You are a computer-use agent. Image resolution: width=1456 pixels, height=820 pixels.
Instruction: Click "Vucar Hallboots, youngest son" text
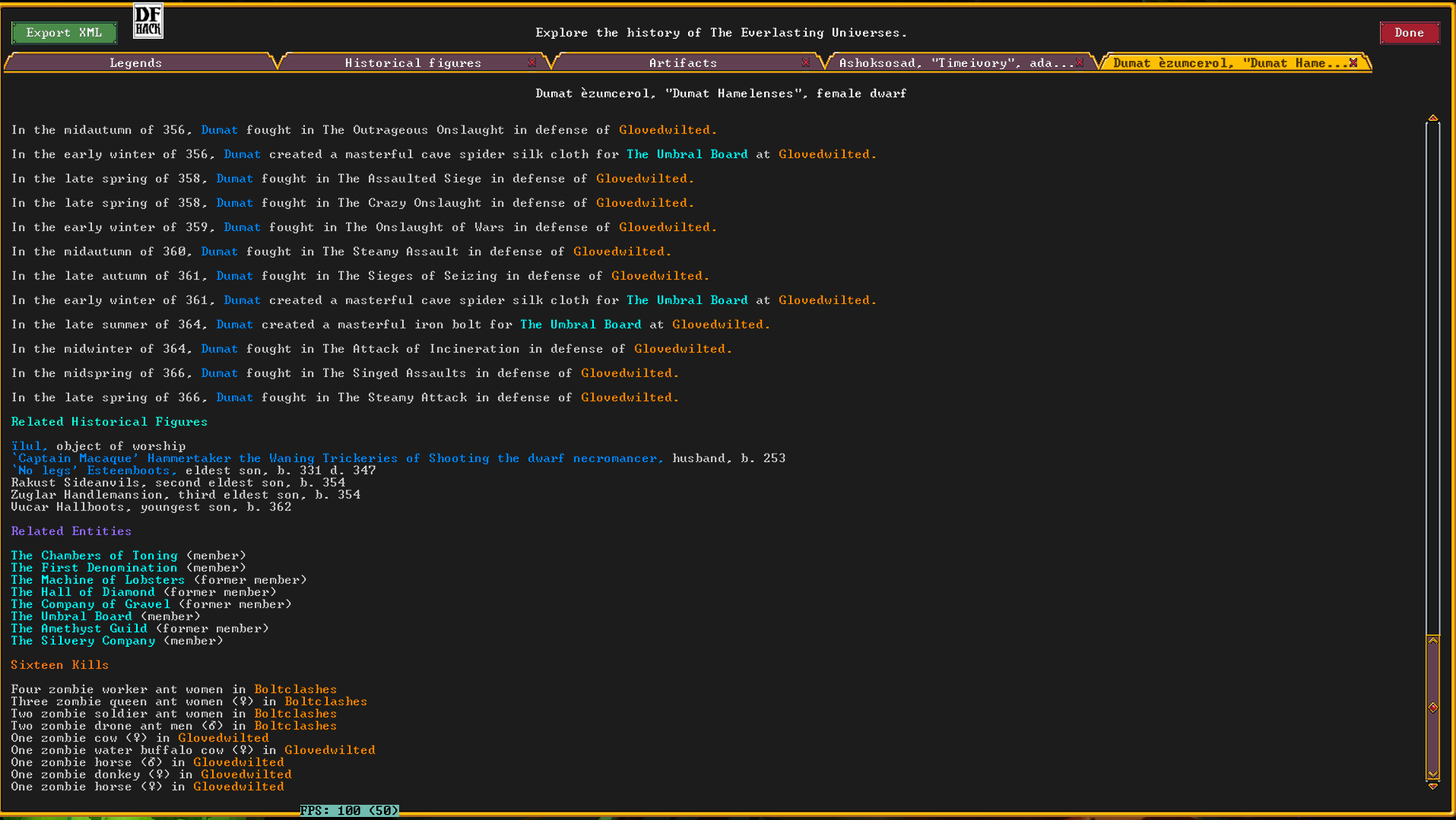pos(125,507)
